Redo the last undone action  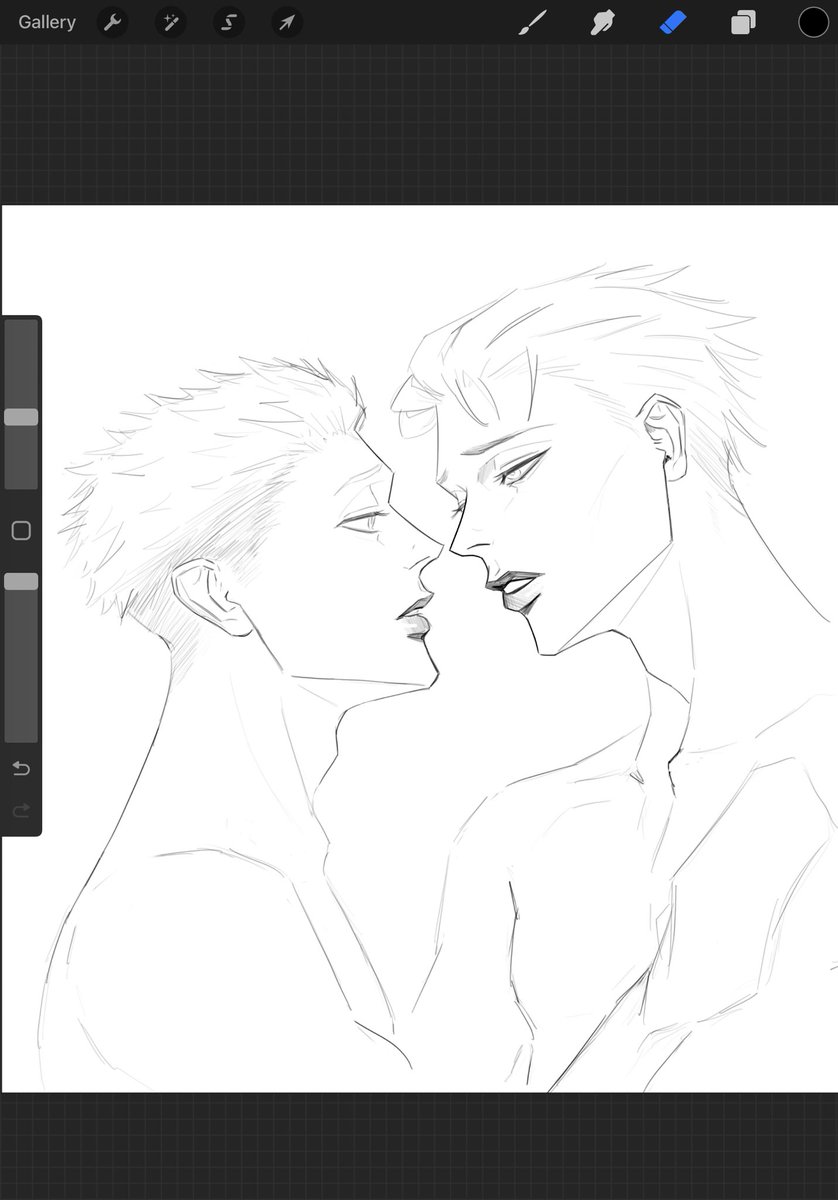(x=21, y=810)
